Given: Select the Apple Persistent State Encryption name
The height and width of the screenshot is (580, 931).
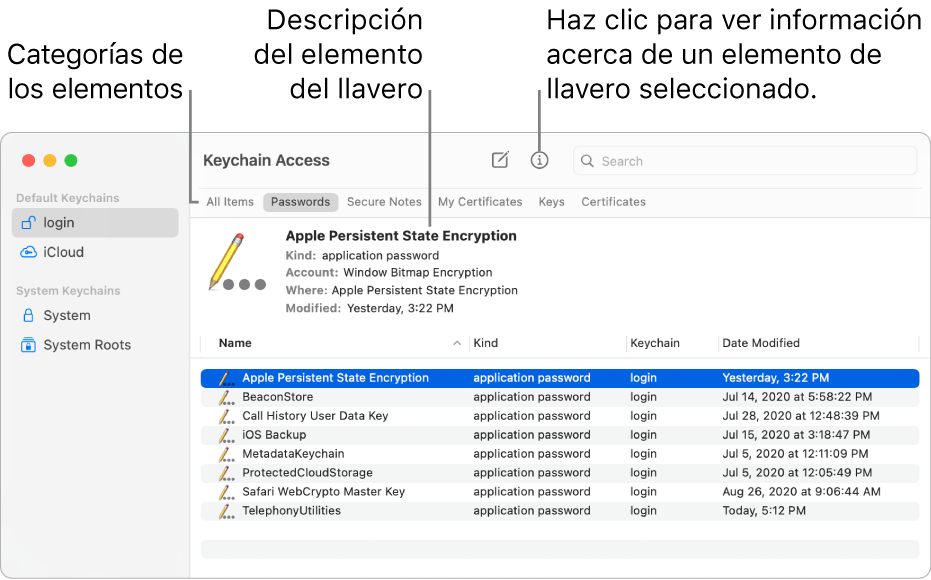Looking at the screenshot, I should pos(335,378).
